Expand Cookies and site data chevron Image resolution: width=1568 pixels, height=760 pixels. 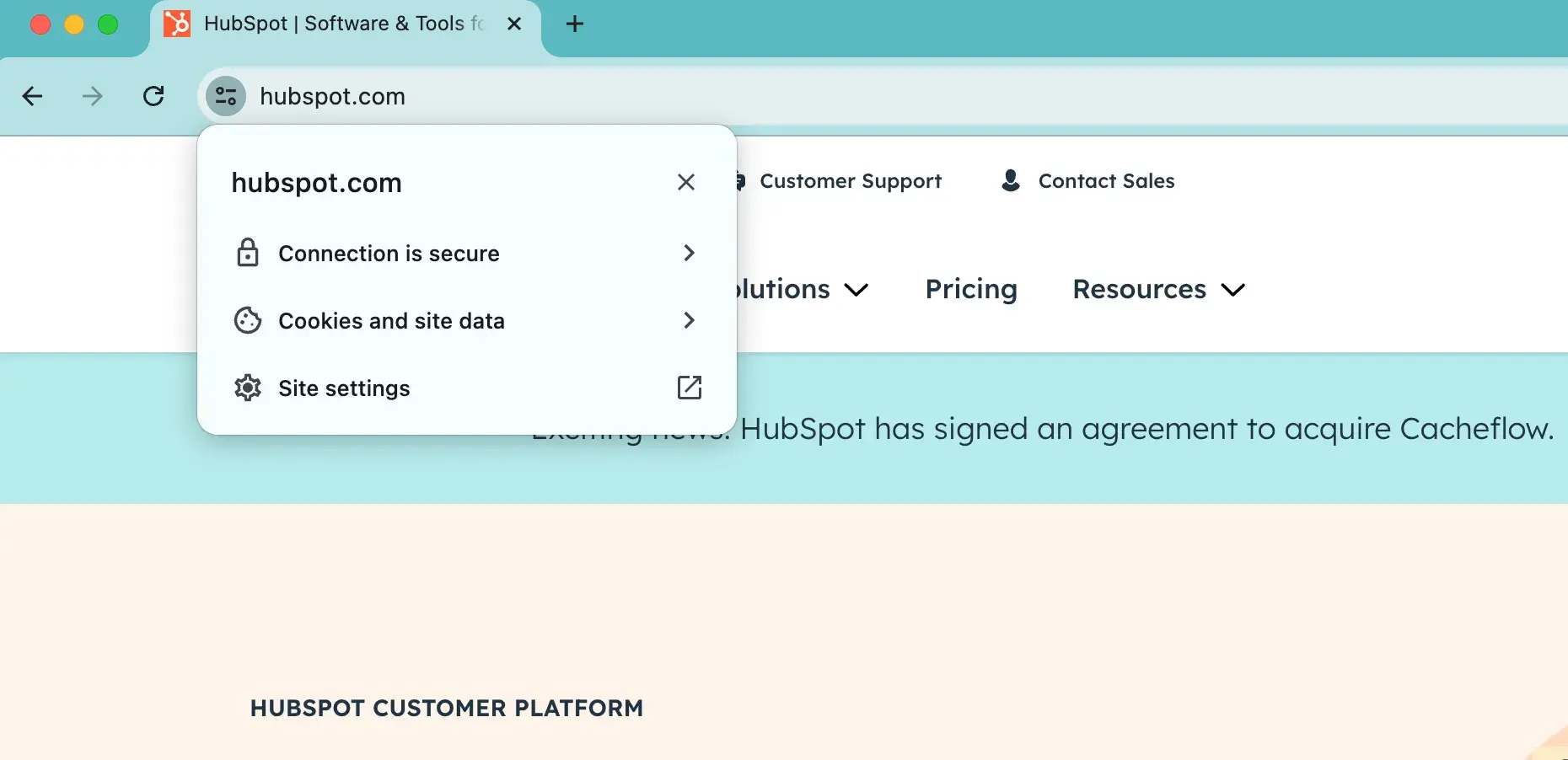click(x=689, y=320)
